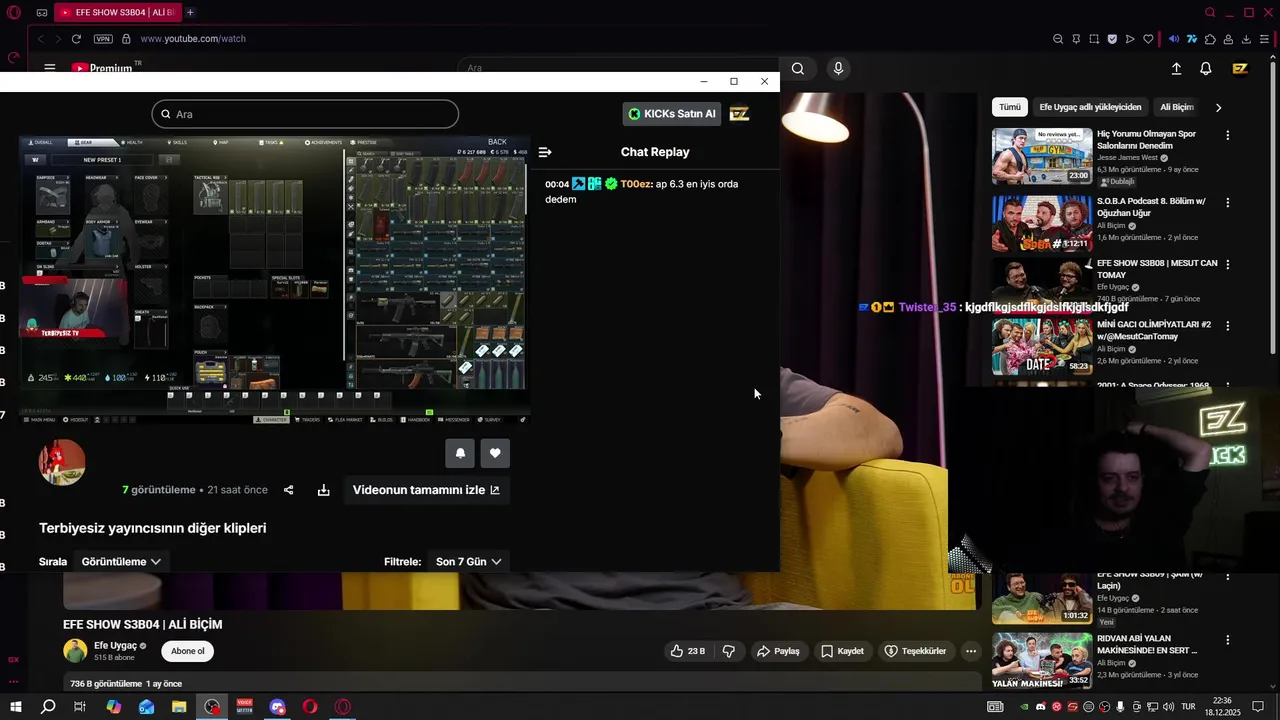Add page to bookmarks with heart icon

coord(1148,39)
